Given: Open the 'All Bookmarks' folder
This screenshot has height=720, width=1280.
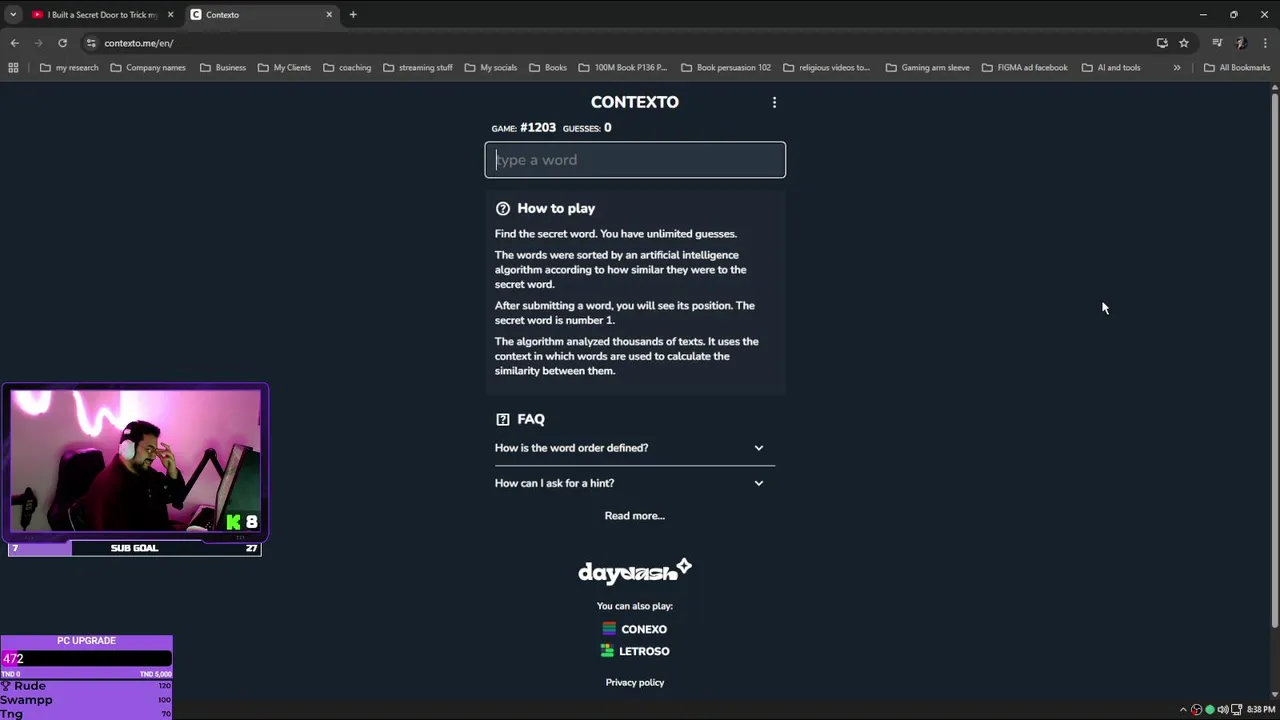Looking at the screenshot, I should click(x=1237, y=68).
